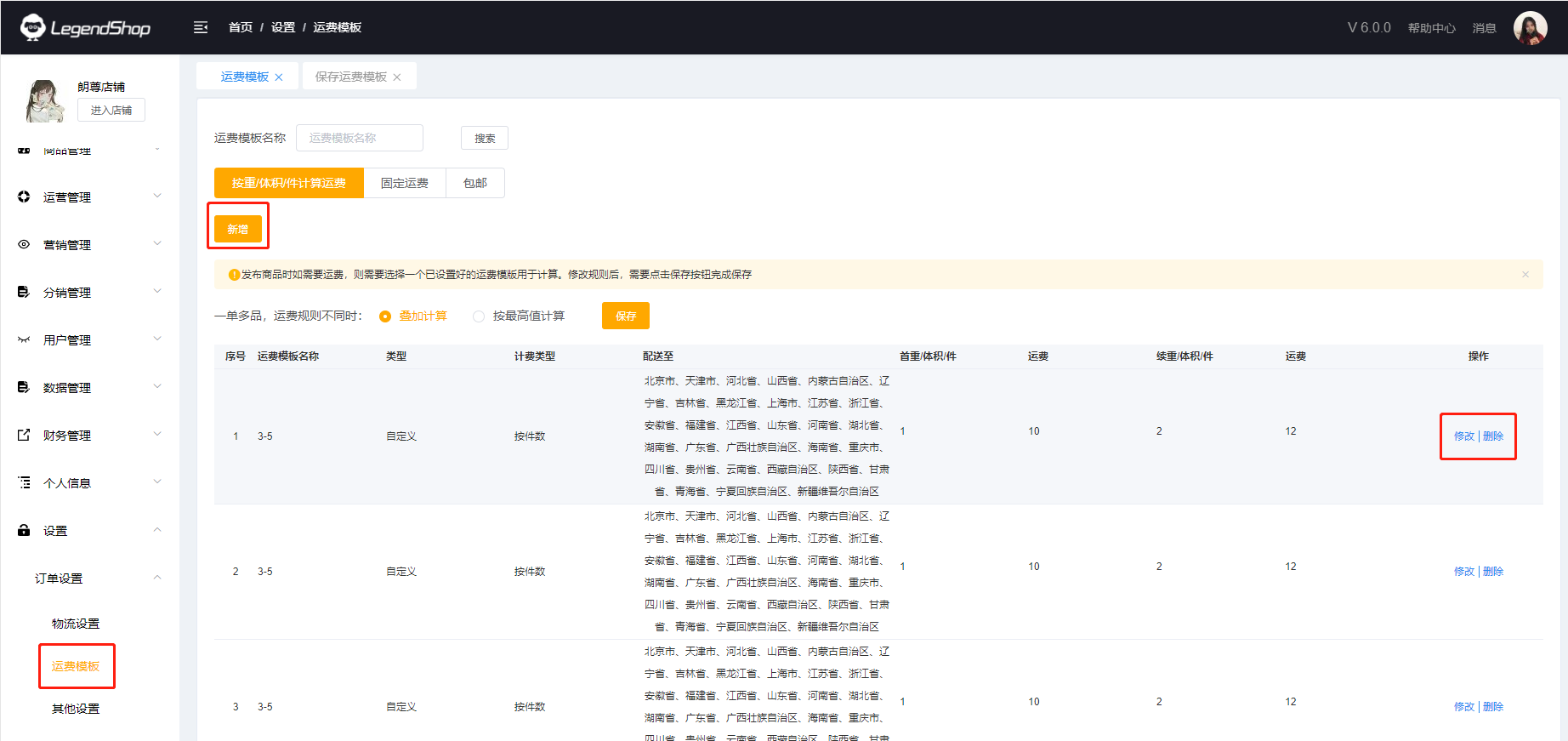
Task: Select the 叠加计算 radio option
Action: tap(385, 316)
